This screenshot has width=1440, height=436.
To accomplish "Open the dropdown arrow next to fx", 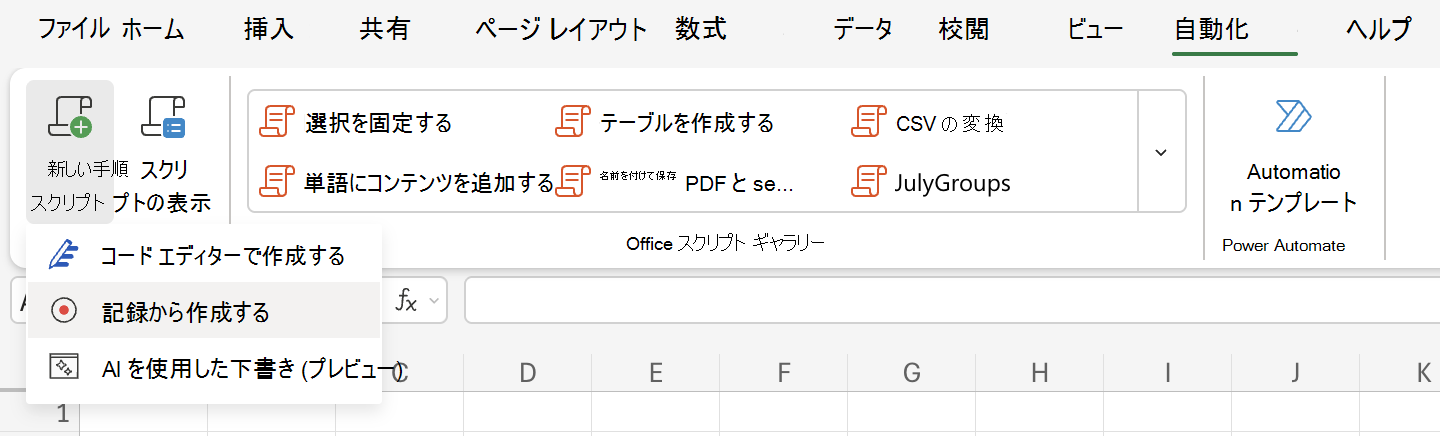I will click(434, 301).
